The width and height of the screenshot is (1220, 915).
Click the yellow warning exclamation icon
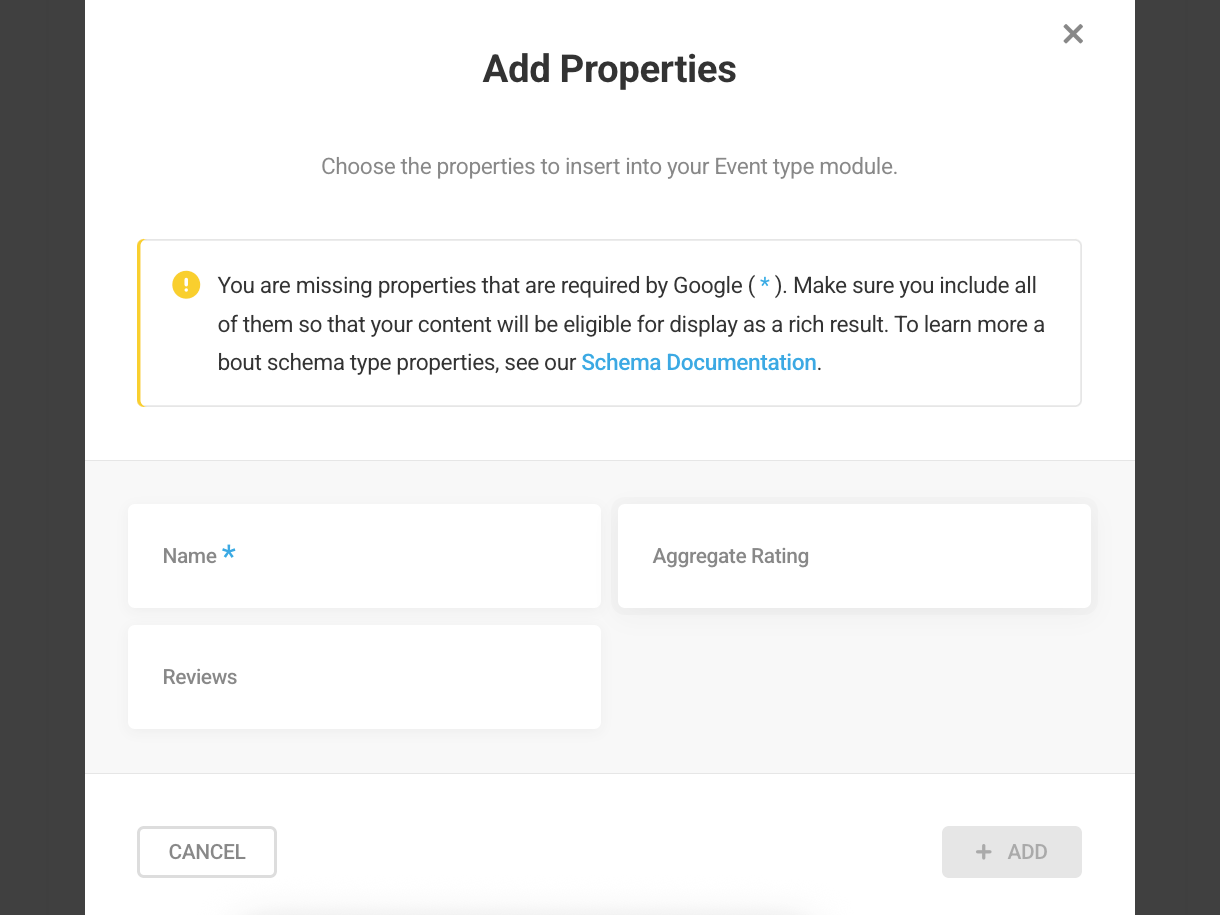click(x=186, y=285)
